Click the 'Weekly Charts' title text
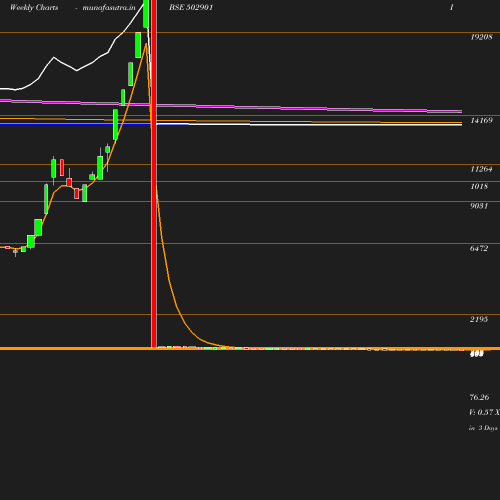Screen dimensions: 500x500 click(x=34, y=7)
